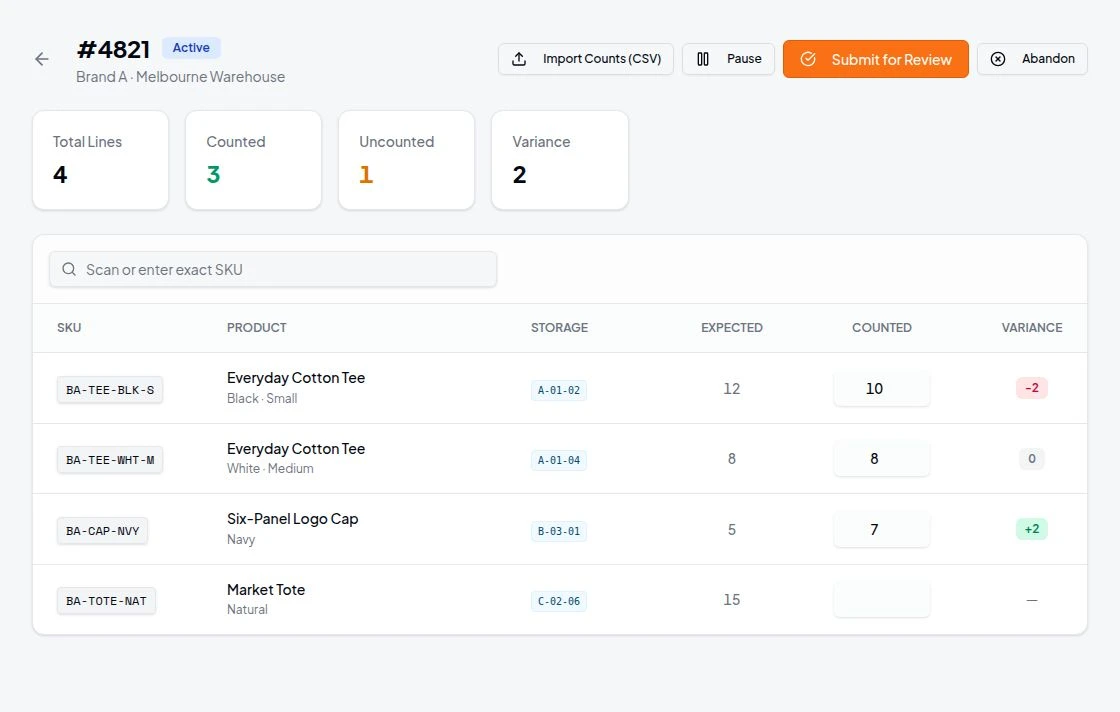Click the EXPECTED column header
Image resolution: width=1120 pixels, height=712 pixels.
click(731, 328)
